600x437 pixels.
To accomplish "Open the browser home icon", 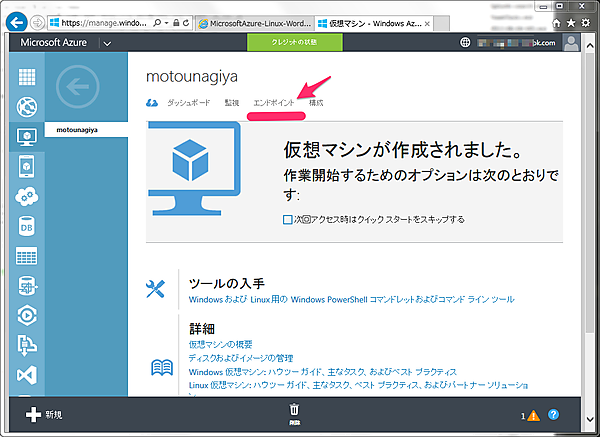I will (x=556, y=23).
